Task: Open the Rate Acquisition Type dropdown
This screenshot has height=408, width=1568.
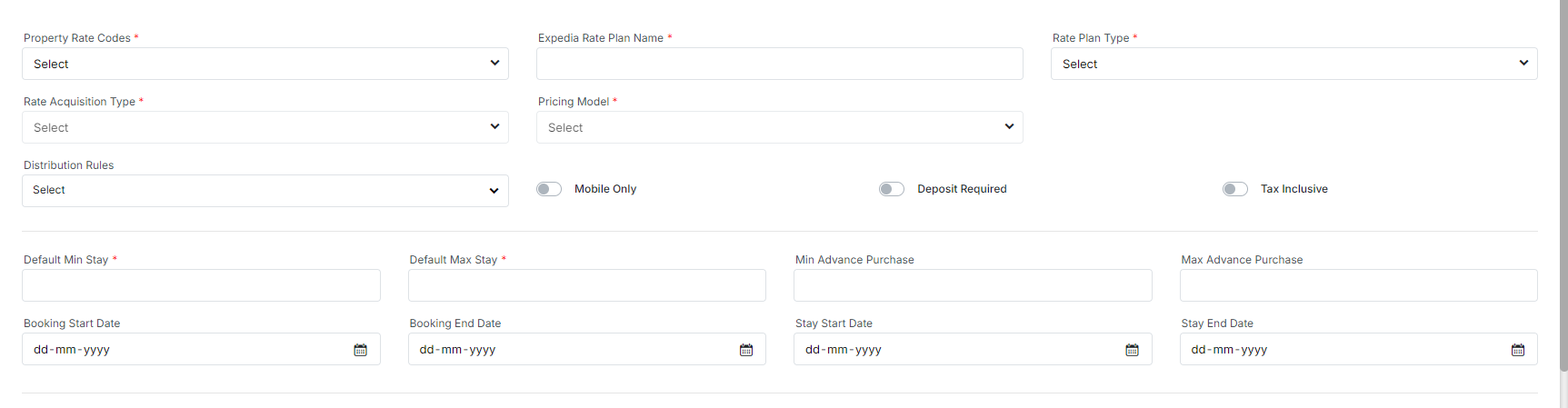Action: tap(265, 127)
